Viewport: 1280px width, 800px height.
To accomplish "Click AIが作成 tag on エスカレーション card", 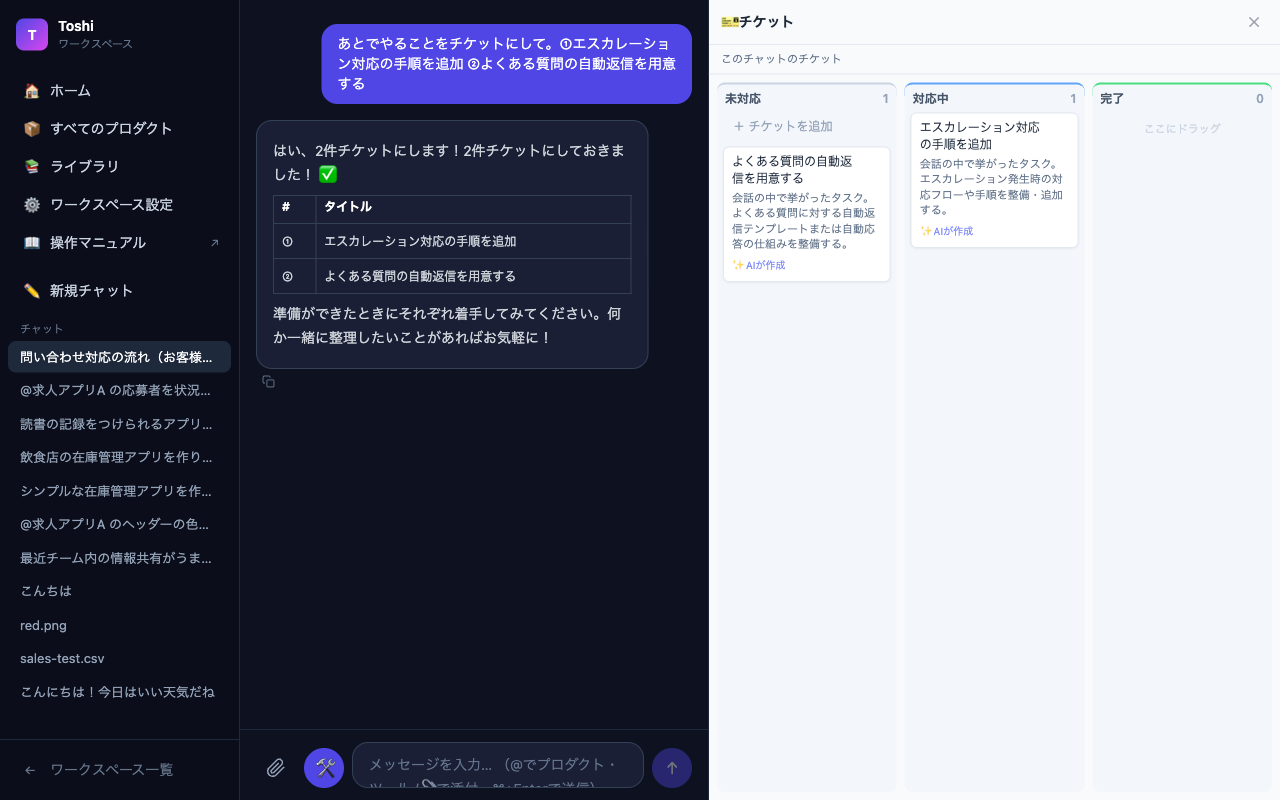I will 947,231.
